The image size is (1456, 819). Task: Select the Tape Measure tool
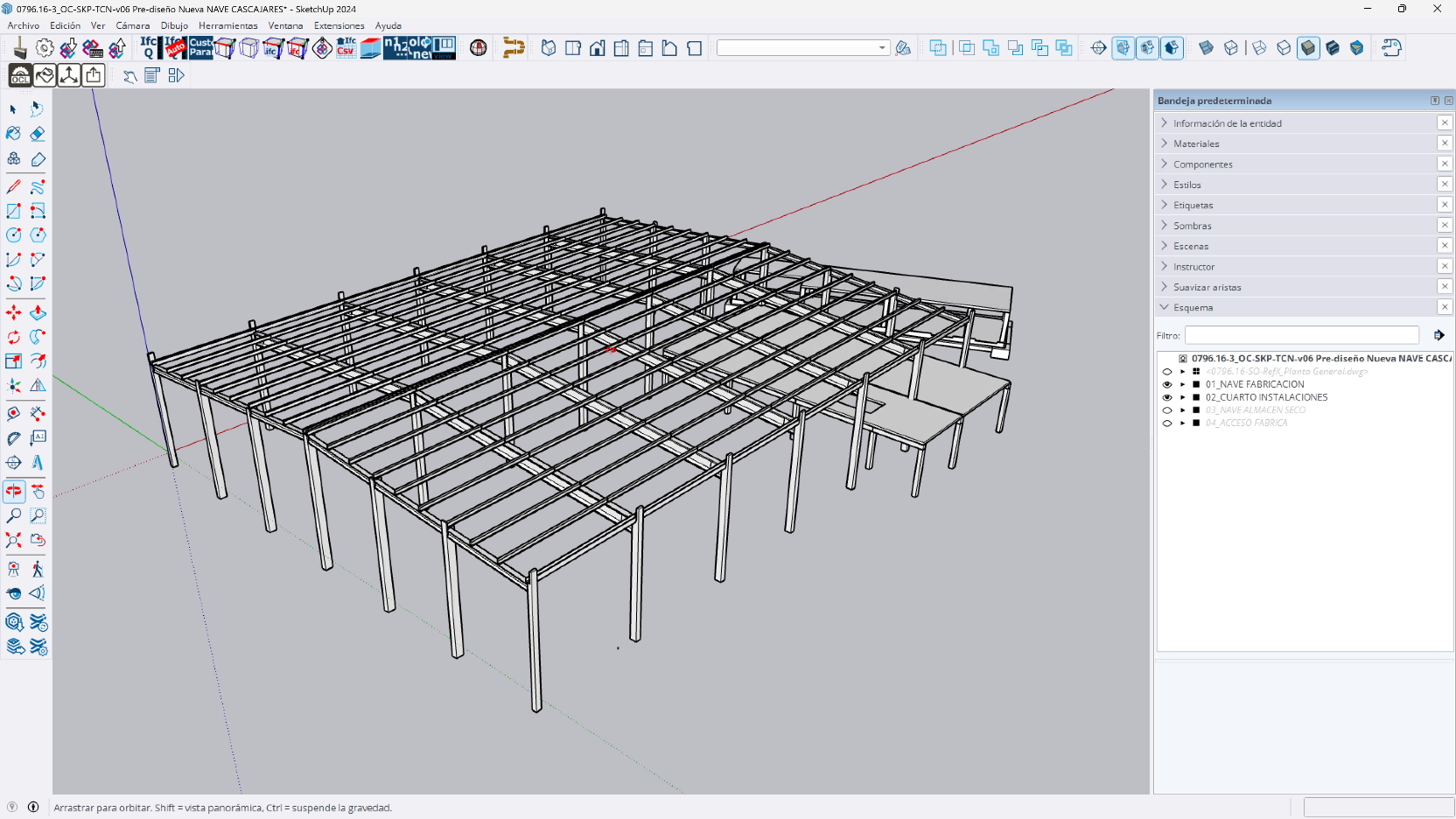pyautogui.click(x=14, y=413)
